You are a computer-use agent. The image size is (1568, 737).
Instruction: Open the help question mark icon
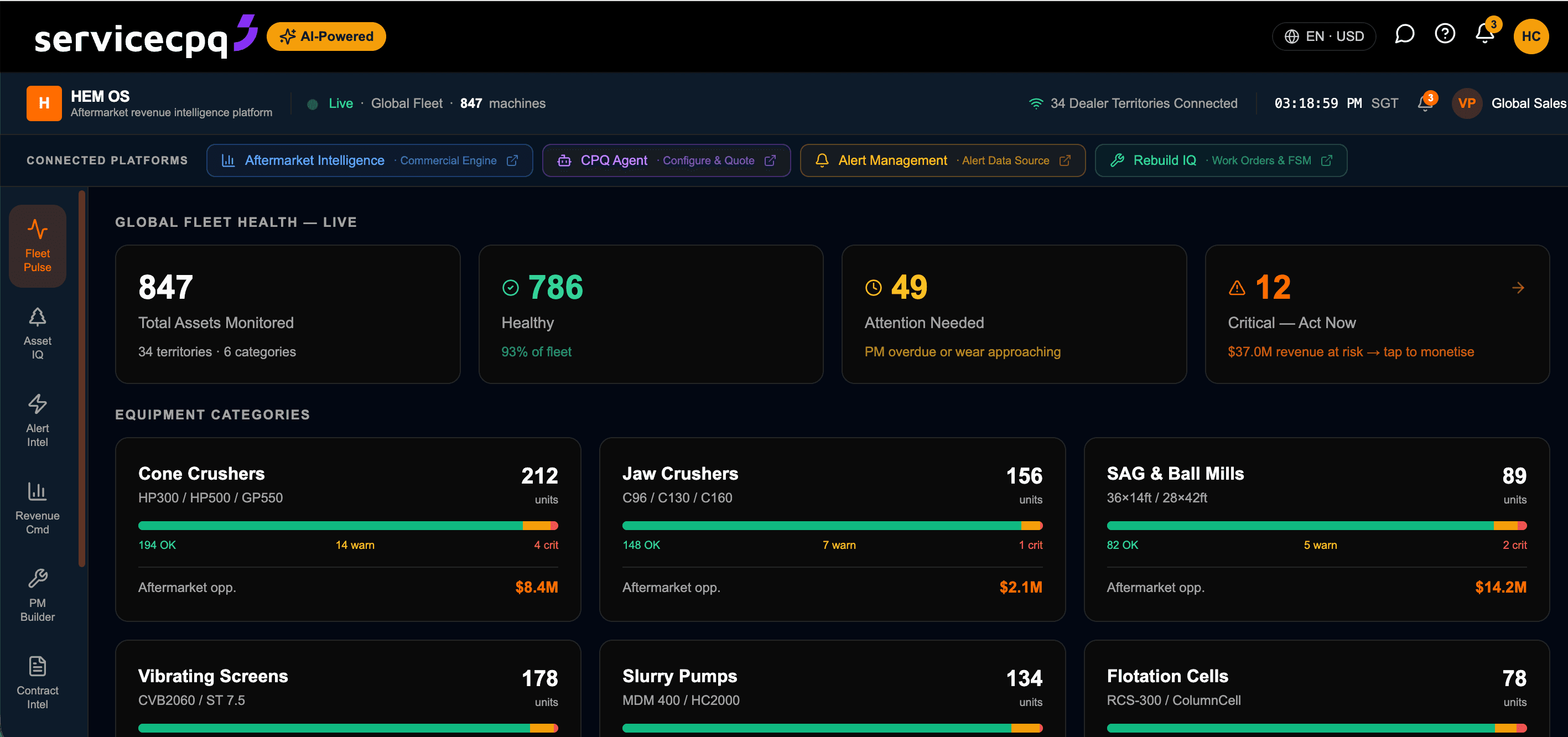coord(1445,33)
